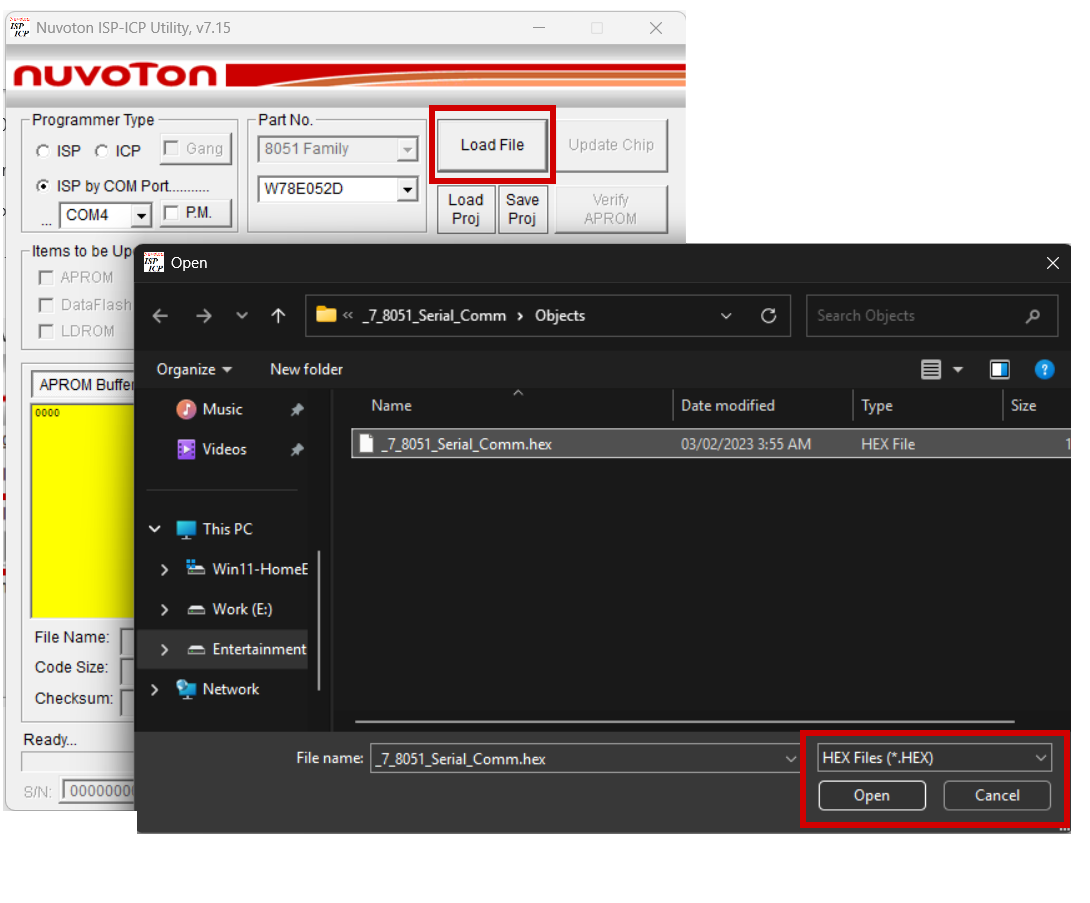
Task: Select Network in navigation tree
Action: [x=231, y=690]
